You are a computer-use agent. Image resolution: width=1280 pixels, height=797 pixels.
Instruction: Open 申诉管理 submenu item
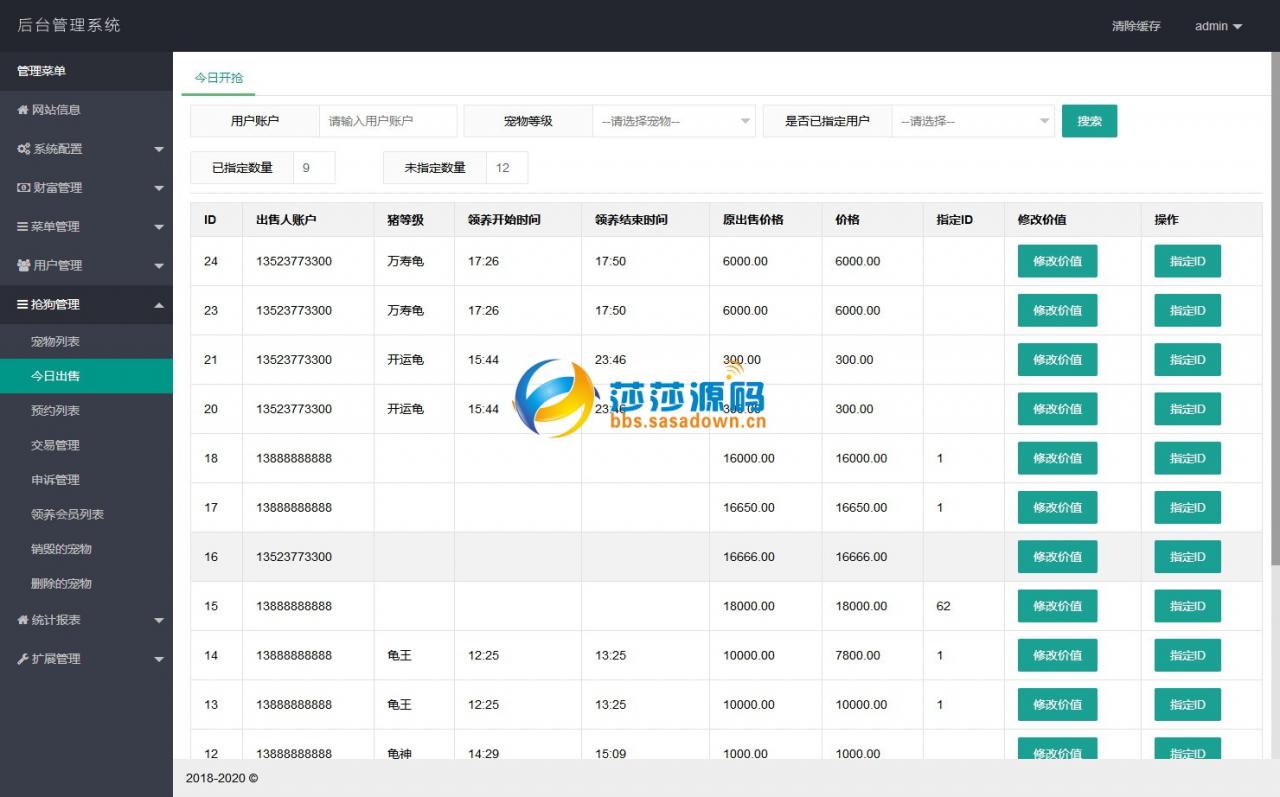point(86,480)
